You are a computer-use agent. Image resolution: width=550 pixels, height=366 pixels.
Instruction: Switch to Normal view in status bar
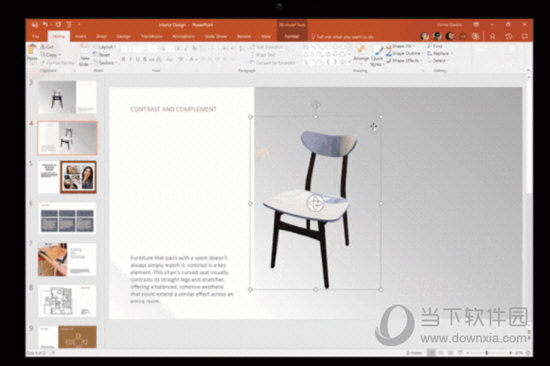point(431,352)
